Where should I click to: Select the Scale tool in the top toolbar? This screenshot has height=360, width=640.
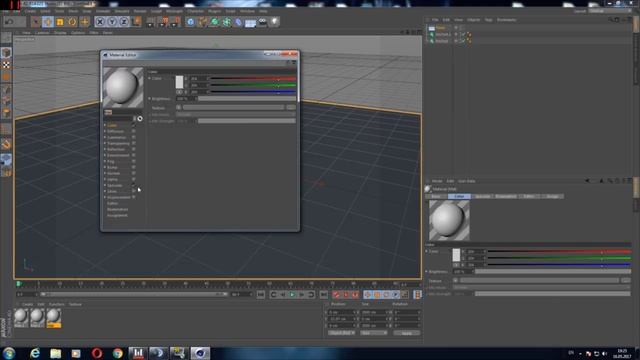[60, 22]
